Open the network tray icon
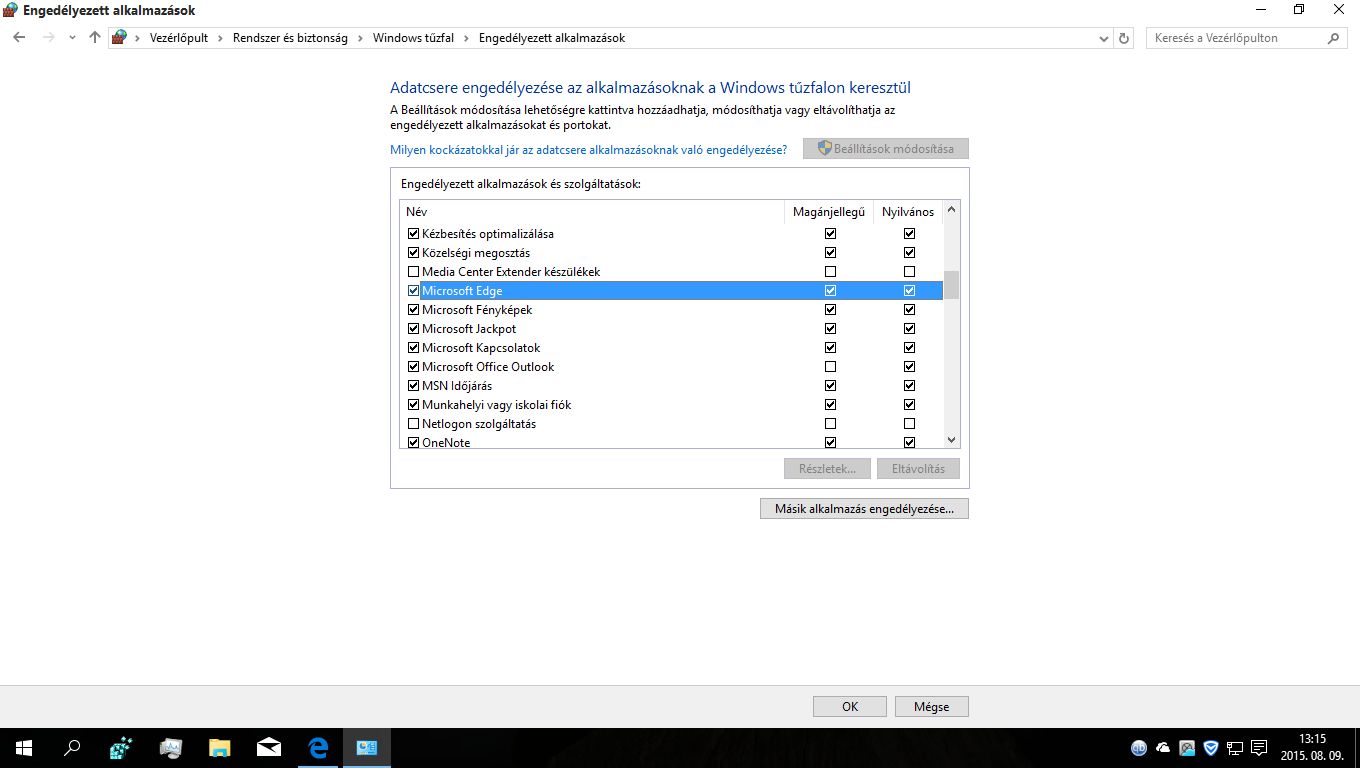1360x768 pixels. (x=1235, y=748)
